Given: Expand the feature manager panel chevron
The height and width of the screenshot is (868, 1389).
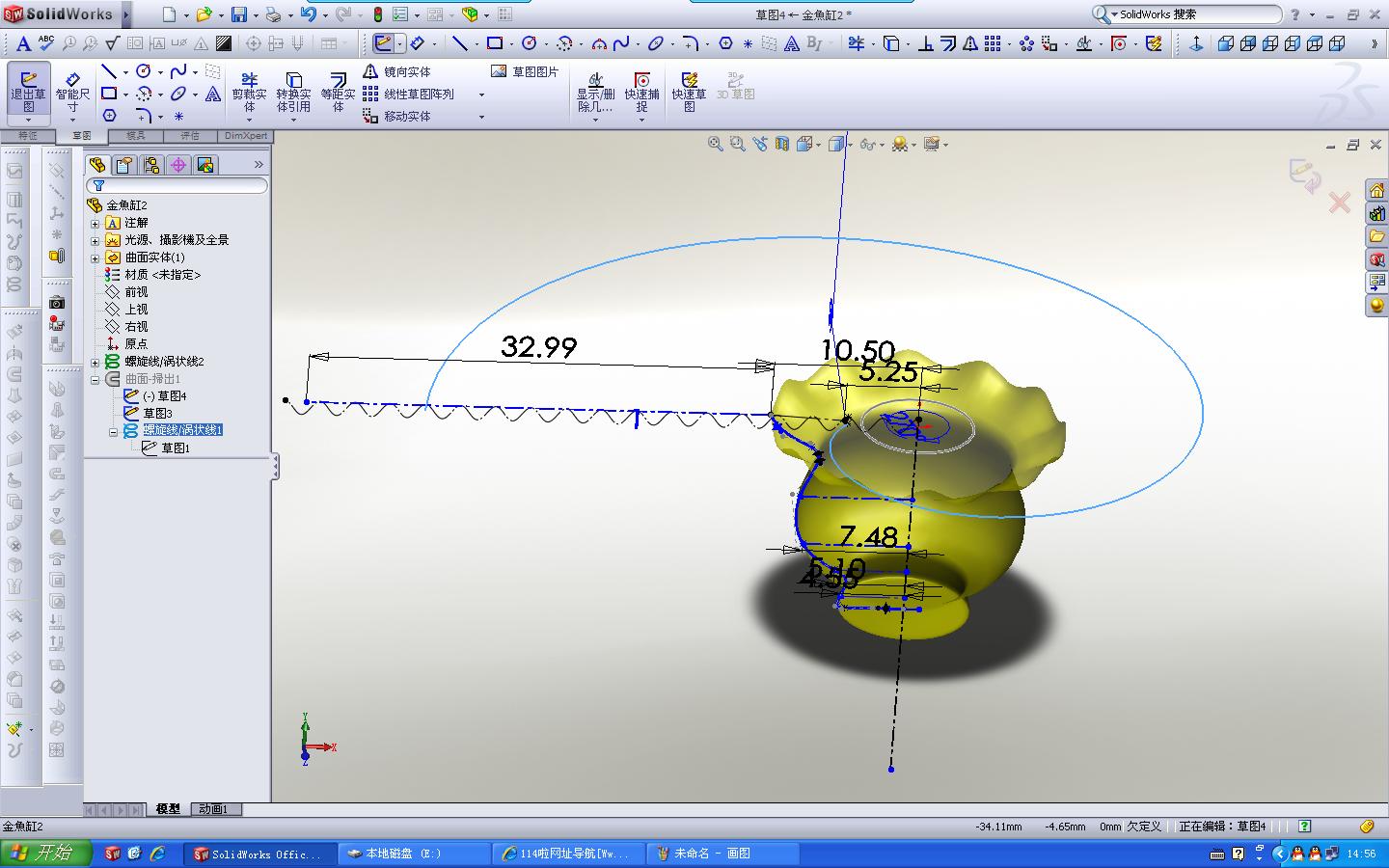Looking at the screenshot, I should (x=259, y=165).
